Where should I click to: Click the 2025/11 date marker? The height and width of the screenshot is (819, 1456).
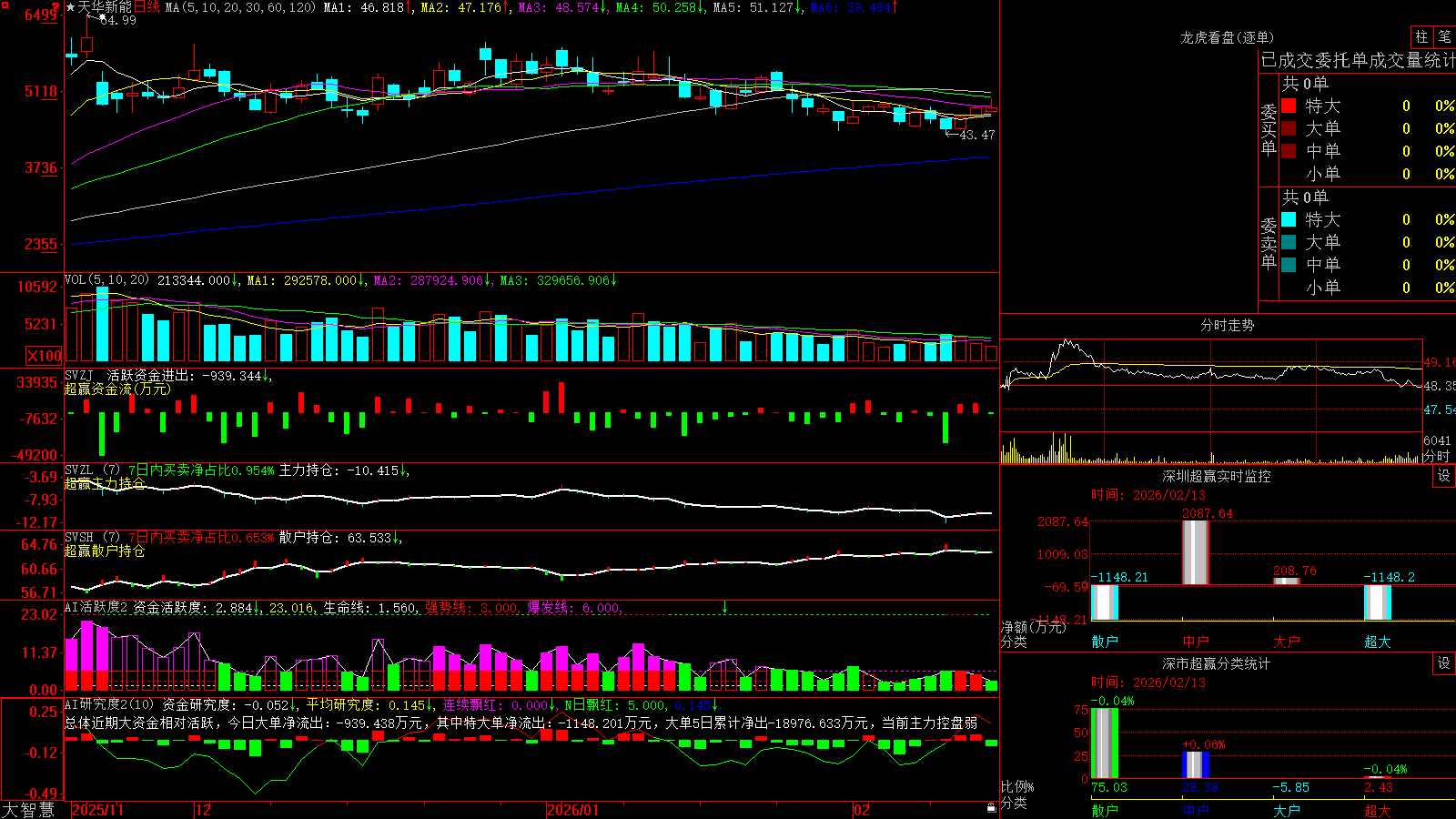point(97,810)
